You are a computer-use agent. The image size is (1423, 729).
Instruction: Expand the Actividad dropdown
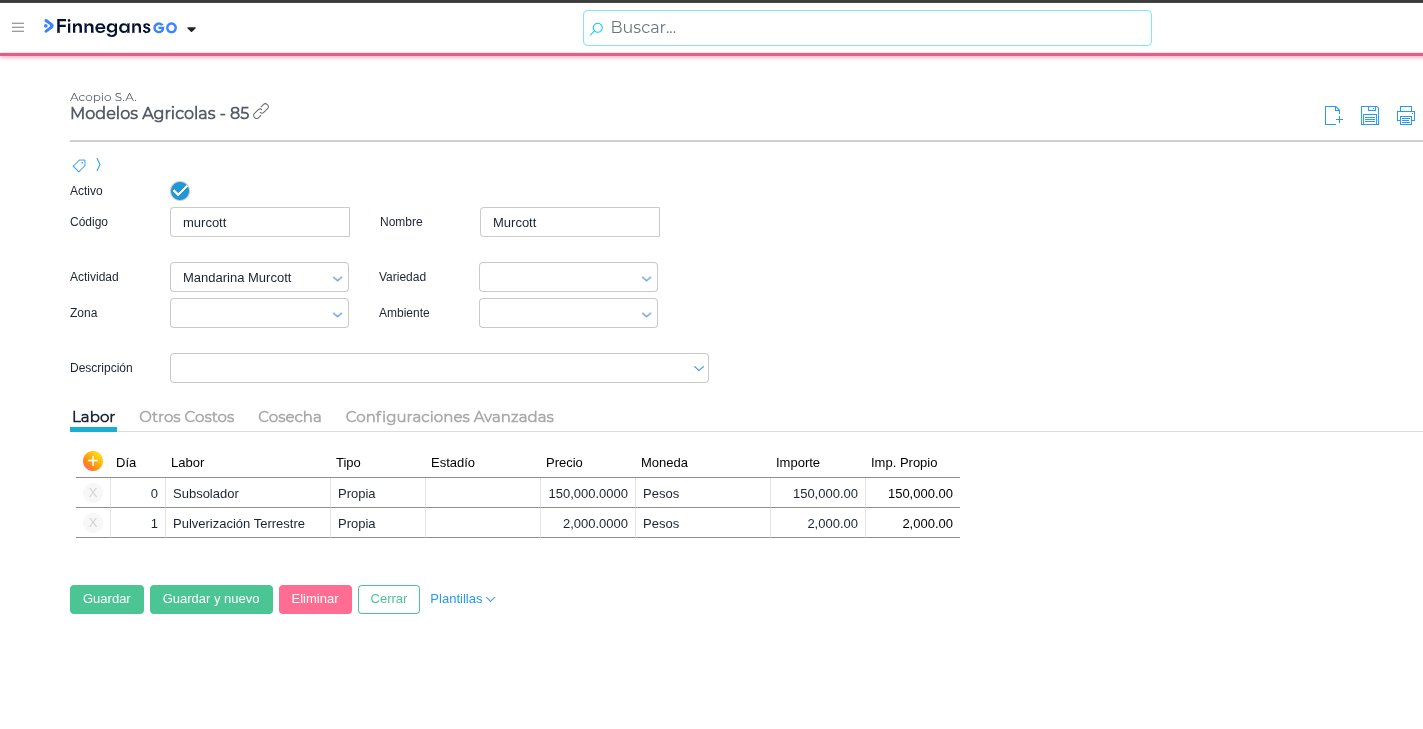[x=337, y=278]
